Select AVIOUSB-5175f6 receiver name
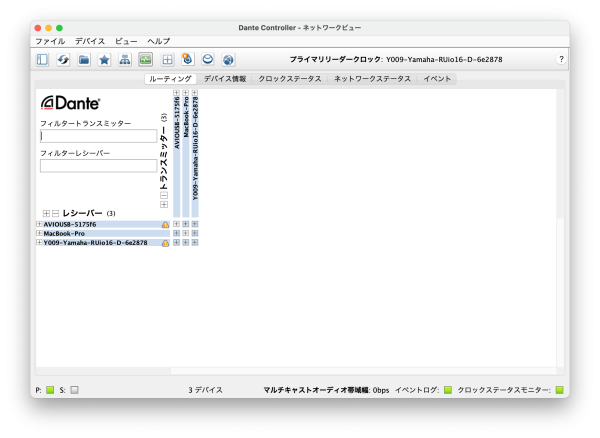 coord(70,224)
